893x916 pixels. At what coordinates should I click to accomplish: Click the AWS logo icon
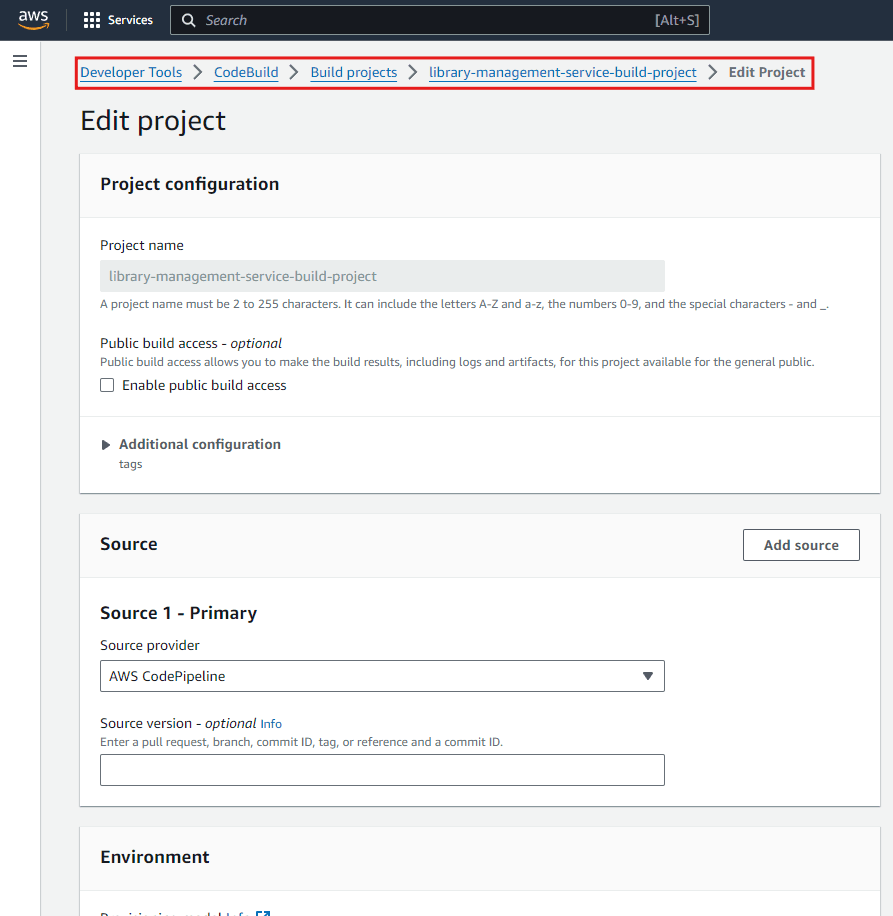tap(33, 20)
